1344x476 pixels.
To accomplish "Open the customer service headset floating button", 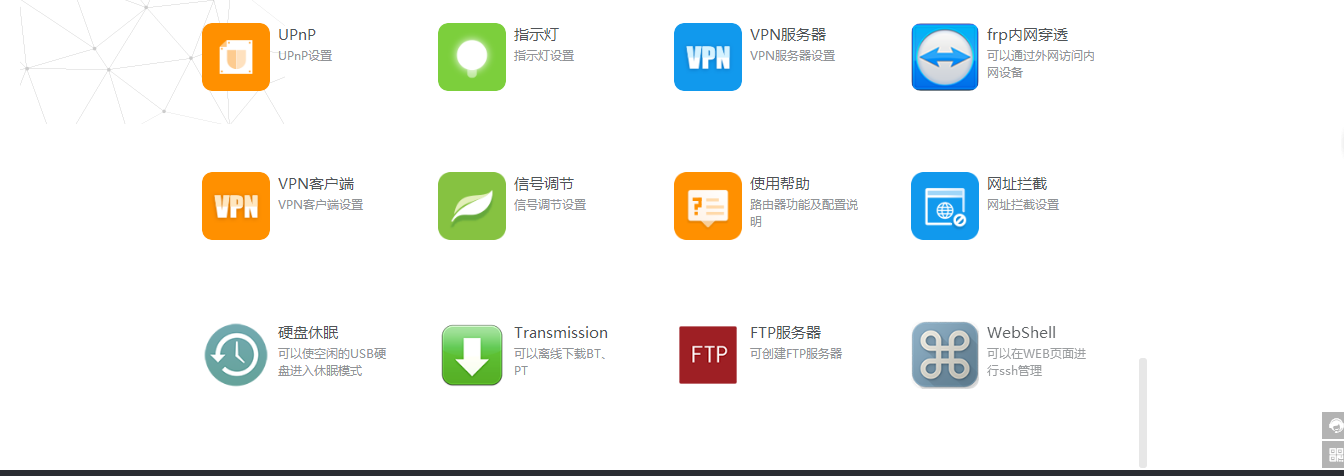I will (1333, 425).
